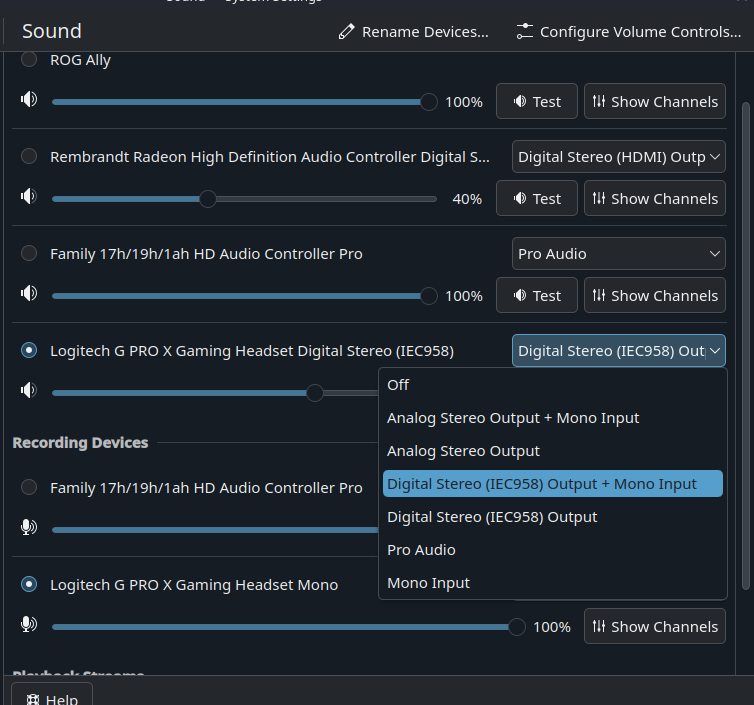Pick the Analog Stereo Output profile

[x=553, y=451]
